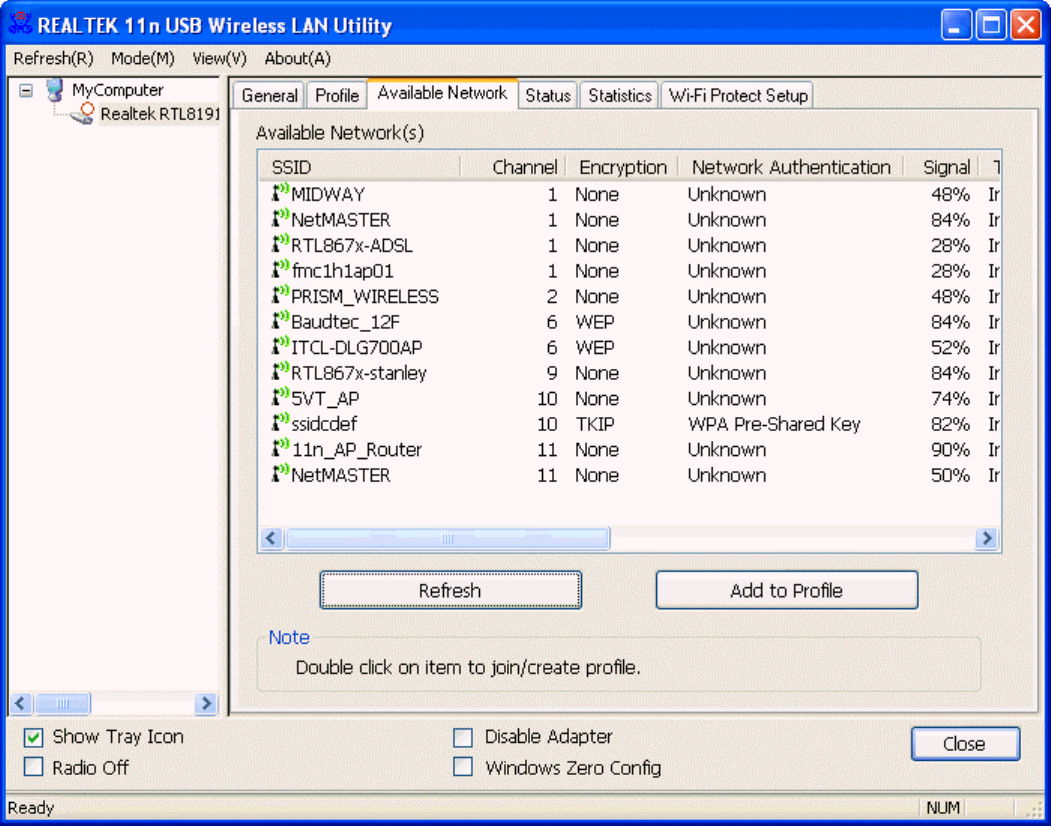The width and height of the screenshot is (1051, 826).
Task: Select the PRISM_WIRELESS network name
Action: click(365, 296)
